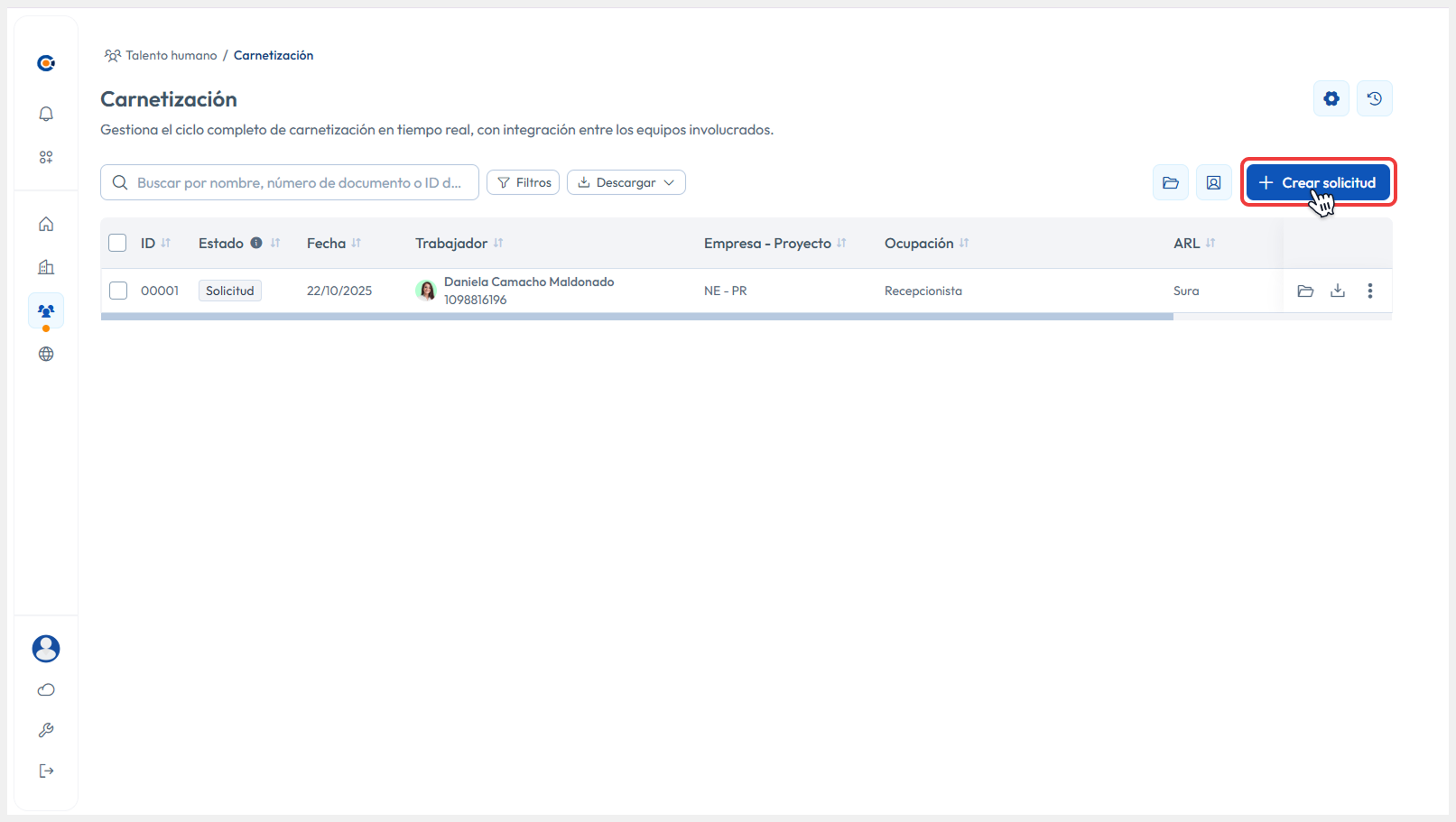Image resolution: width=1456 pixels, height=822 pixels.
Task: Select the Carnetización breadcrumb item
Action: click(273, 55)
